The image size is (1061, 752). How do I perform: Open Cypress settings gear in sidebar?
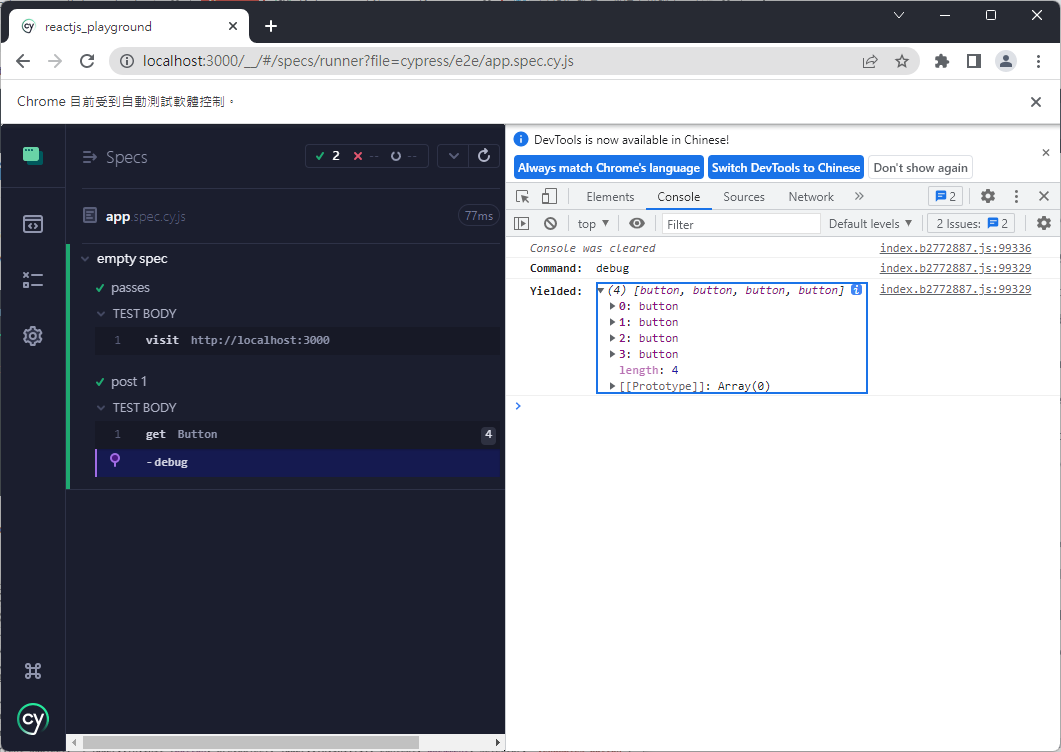pyautogui.click(x=33, y=336)
